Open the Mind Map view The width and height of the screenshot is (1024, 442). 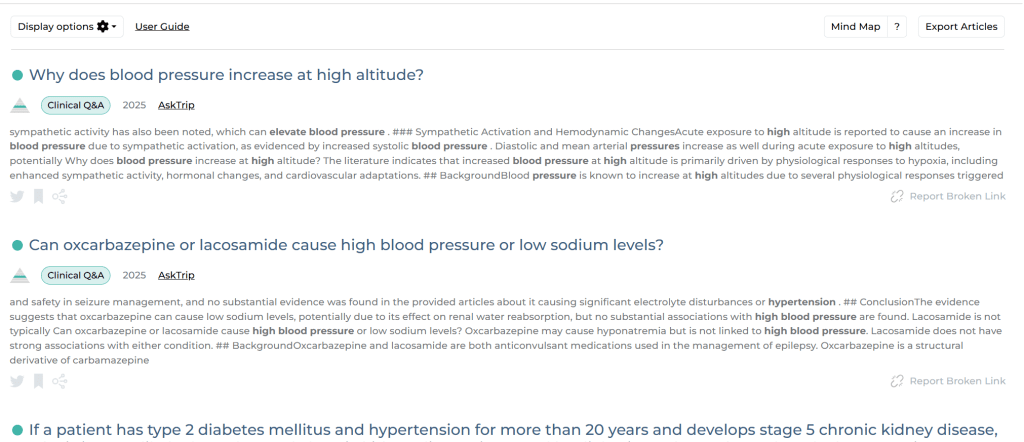pyautogui.click(x=855, y=27)
